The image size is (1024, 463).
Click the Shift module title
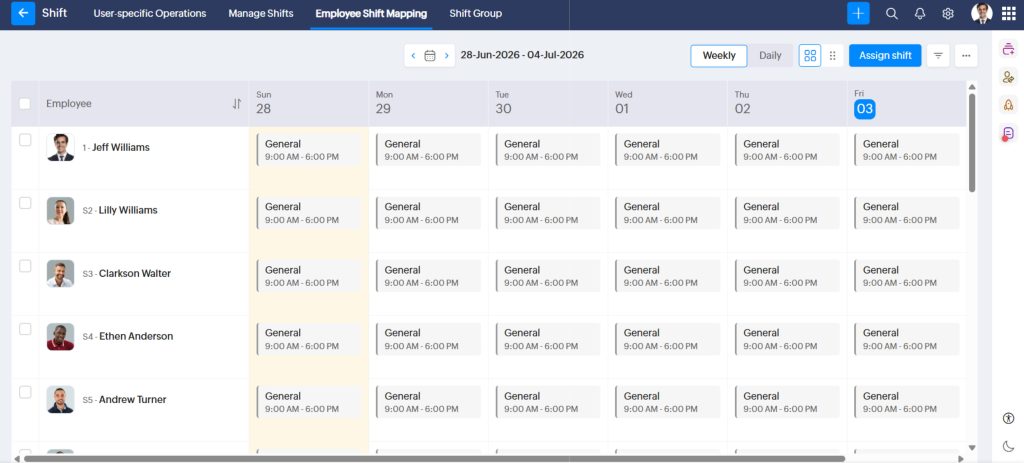(54, 13)
